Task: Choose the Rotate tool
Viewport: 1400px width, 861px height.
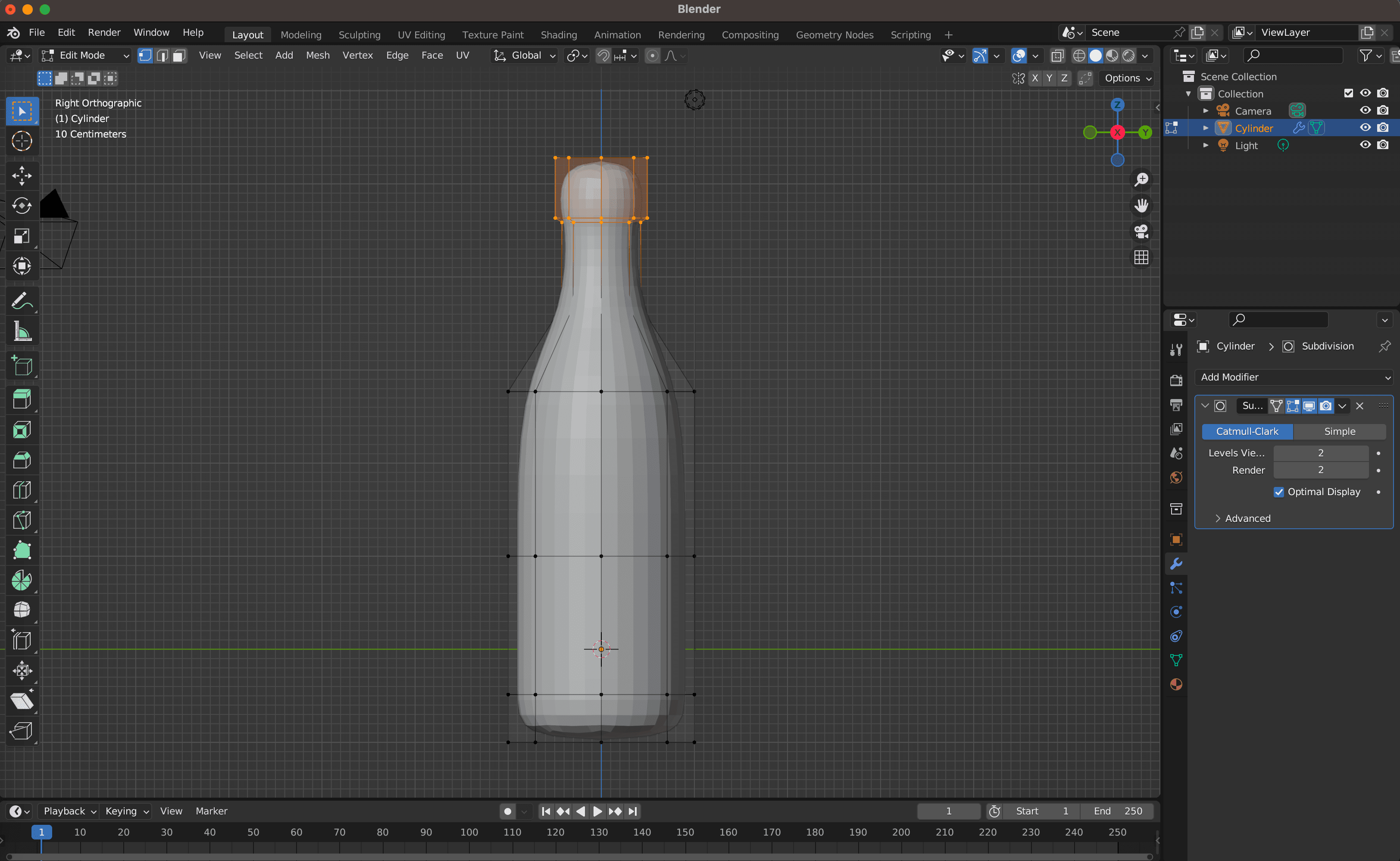Action: pyautogui.click(x=22, y=206)
